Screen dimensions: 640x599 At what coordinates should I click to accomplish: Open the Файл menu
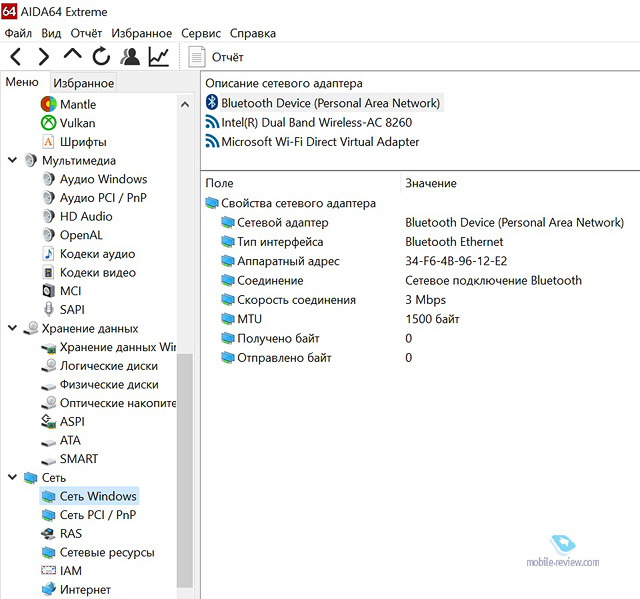[x=18, y=33]
